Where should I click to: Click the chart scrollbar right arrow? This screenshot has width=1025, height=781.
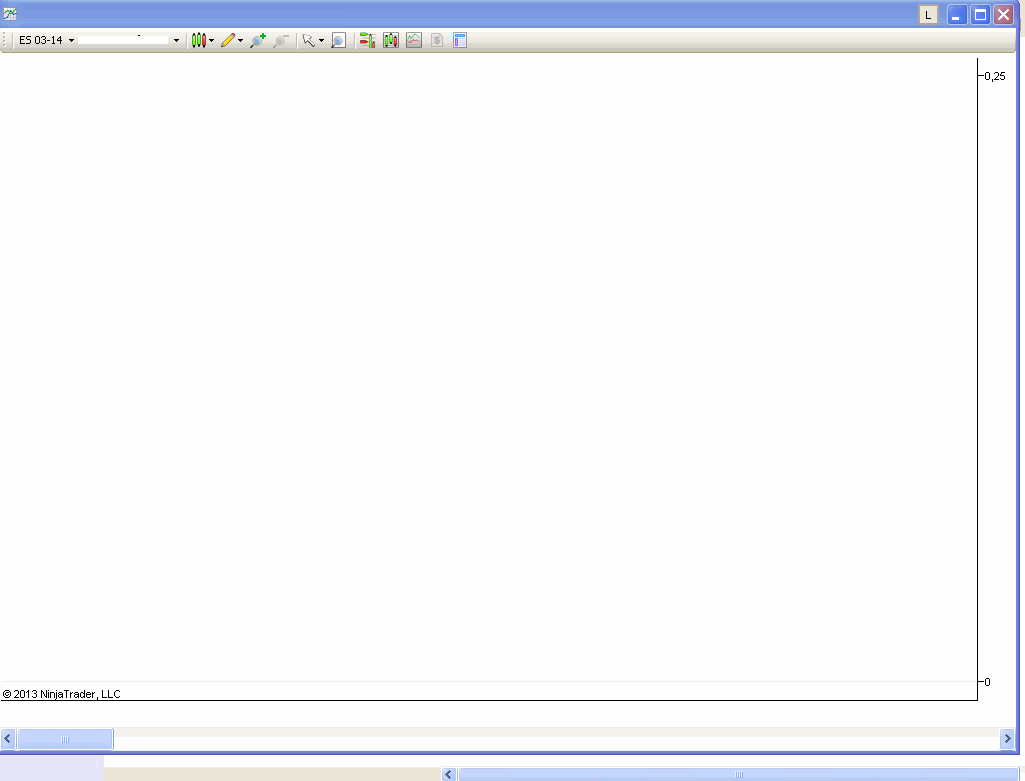1007,739
